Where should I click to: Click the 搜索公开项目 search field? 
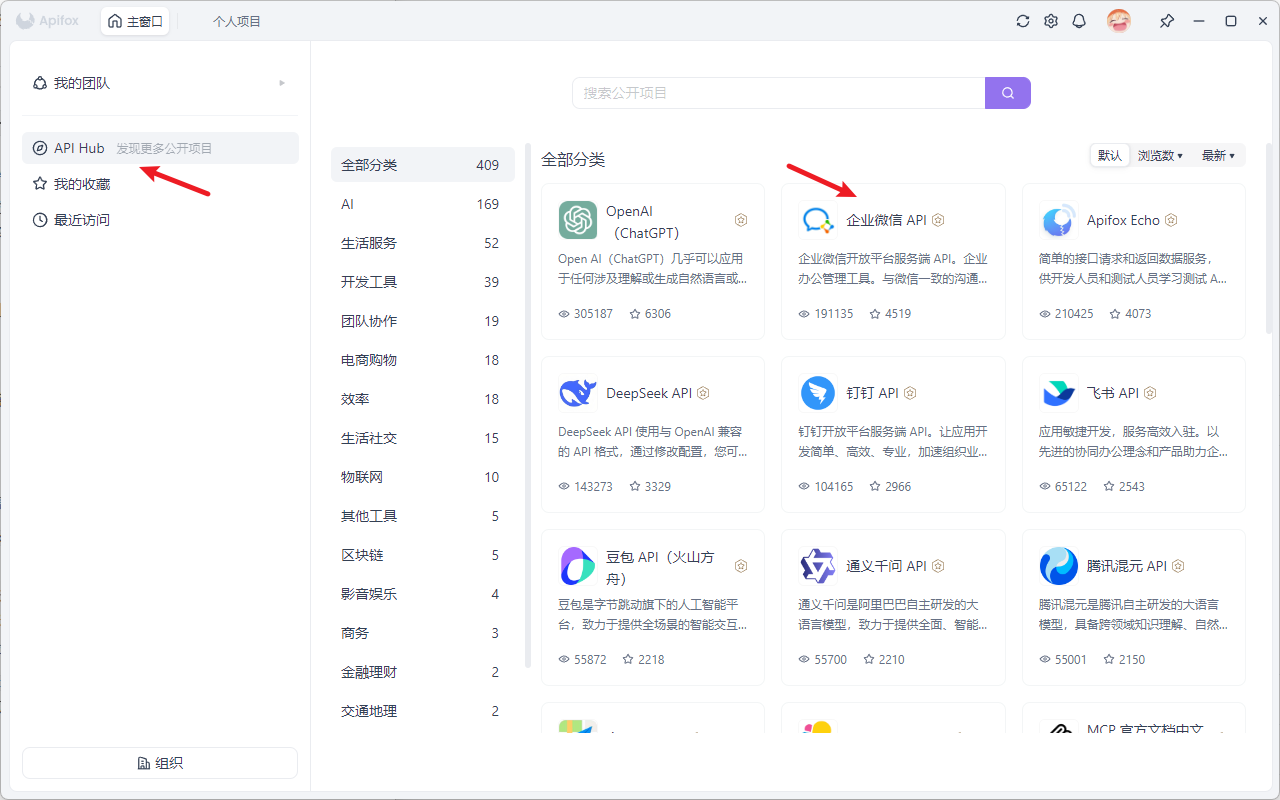pyautogui.click(x=778, y=93)
